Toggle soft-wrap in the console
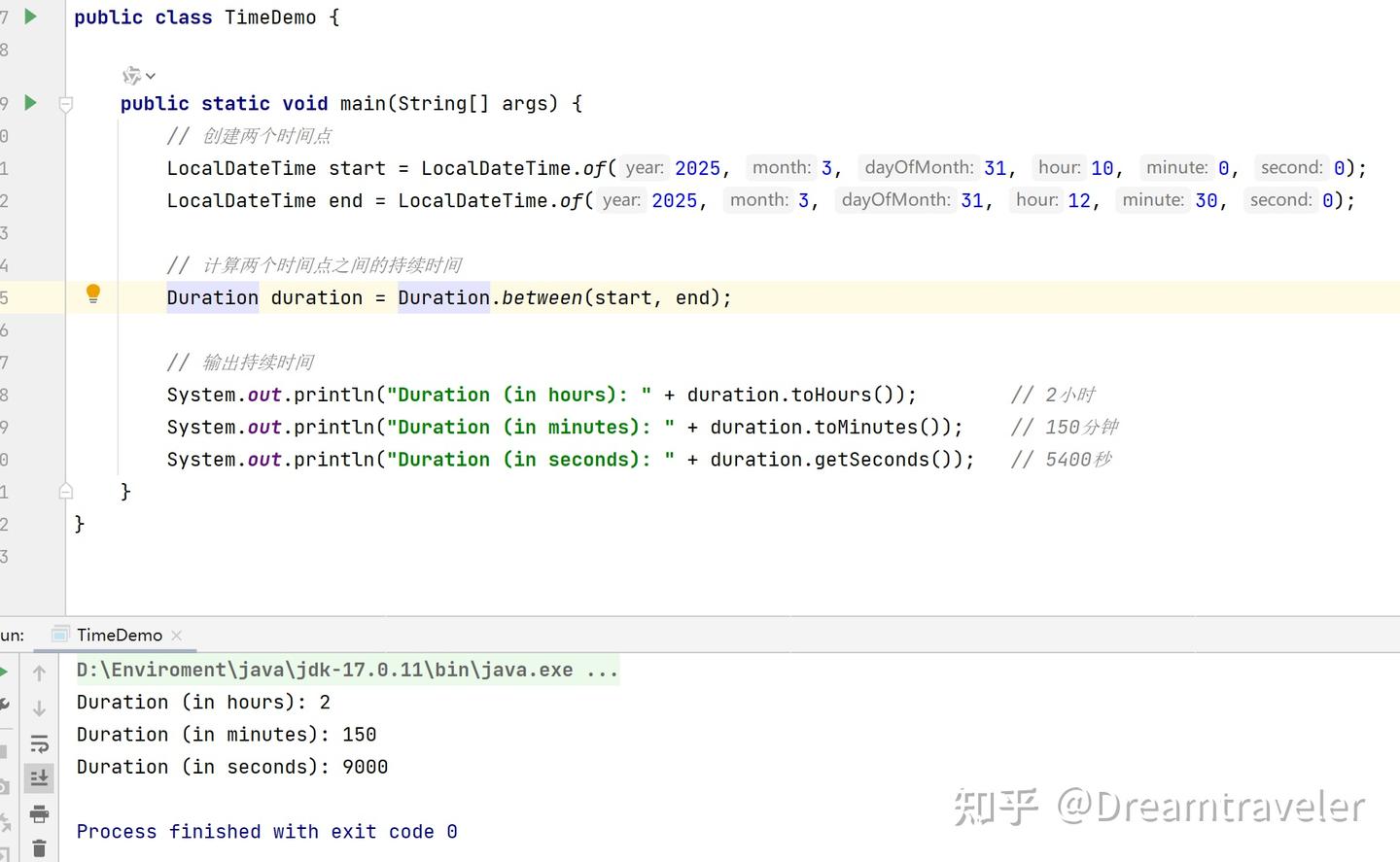 pos(39,744)
